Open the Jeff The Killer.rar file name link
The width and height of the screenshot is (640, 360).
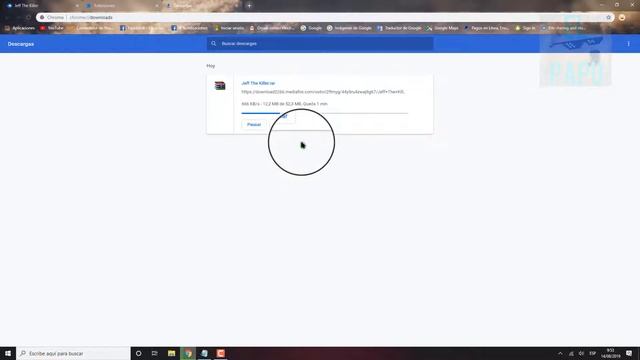pos(258,83)
